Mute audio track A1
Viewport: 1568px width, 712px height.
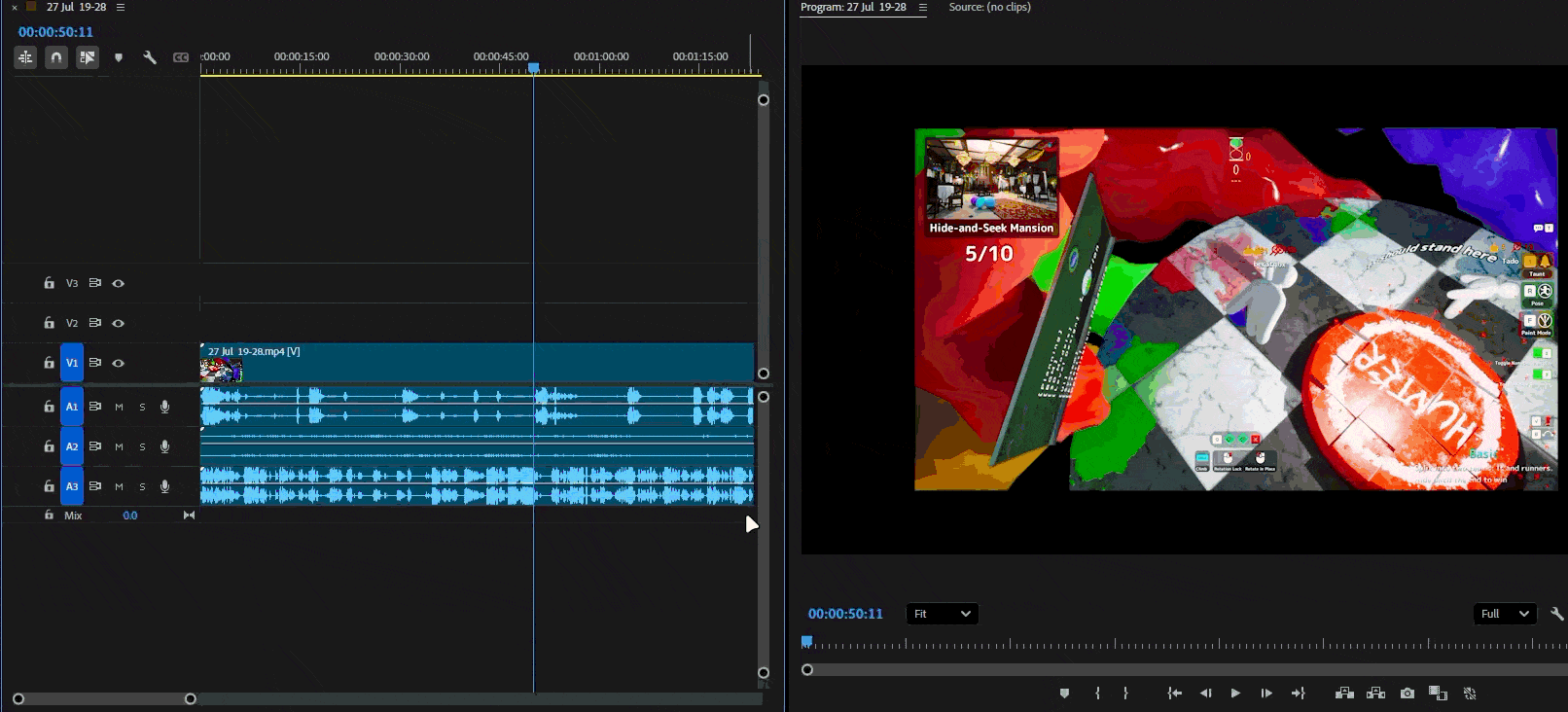point(119,407)
